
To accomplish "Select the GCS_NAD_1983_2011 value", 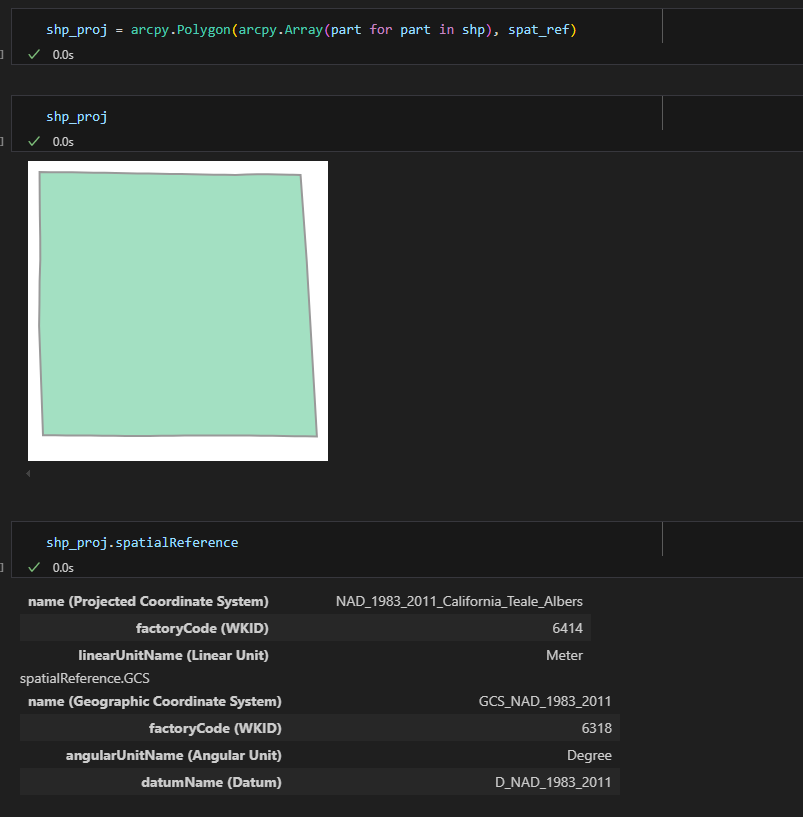I will 545,701.
